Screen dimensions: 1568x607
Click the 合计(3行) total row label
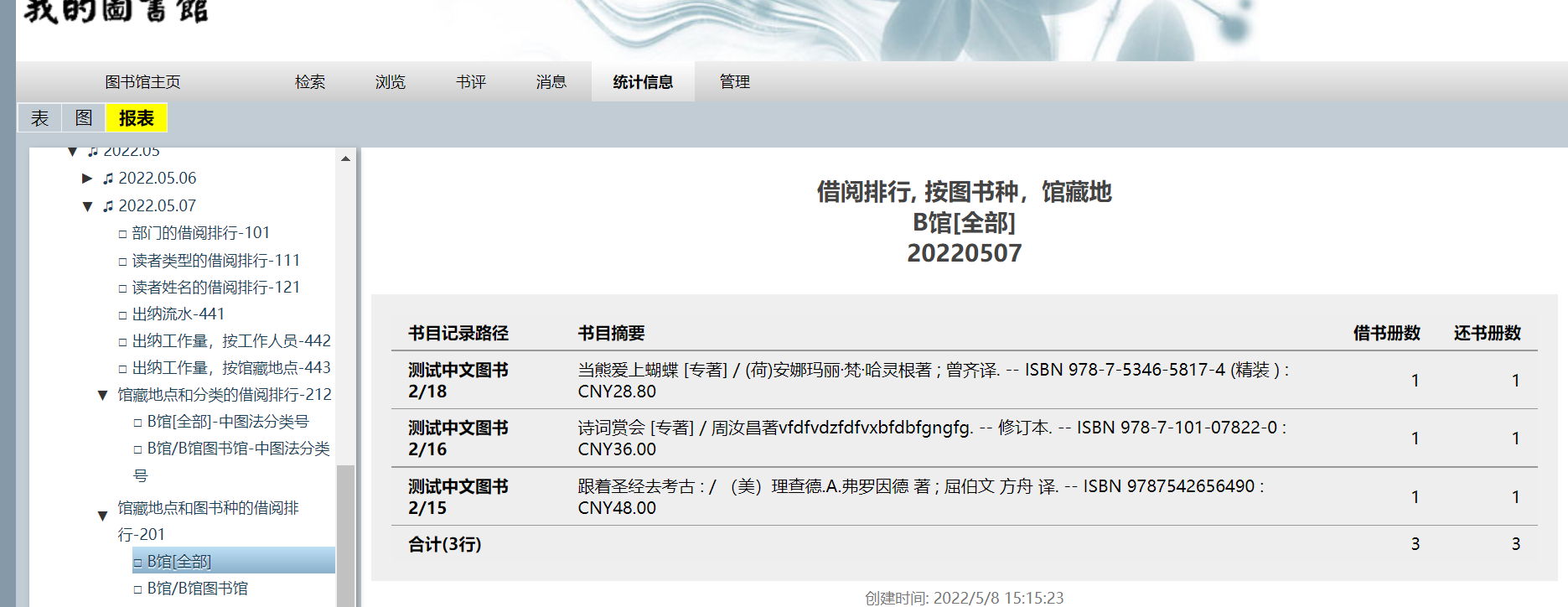[x=445, y=545]
